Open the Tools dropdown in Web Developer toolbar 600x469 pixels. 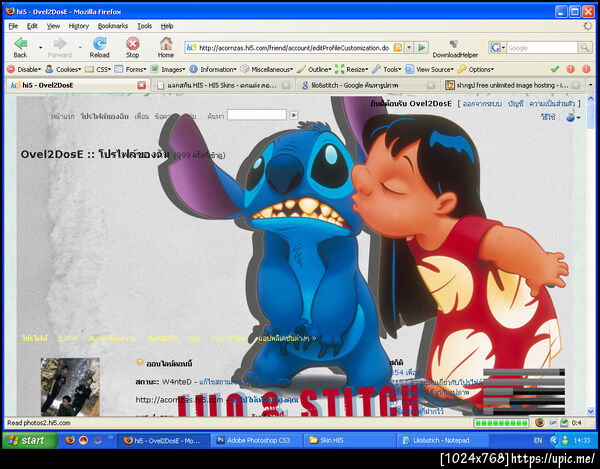[386, 69]
